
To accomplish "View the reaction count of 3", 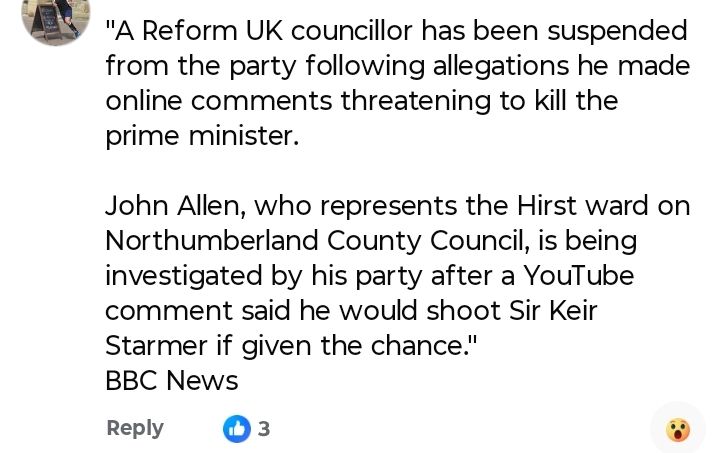I will click(x=264, y=429).
